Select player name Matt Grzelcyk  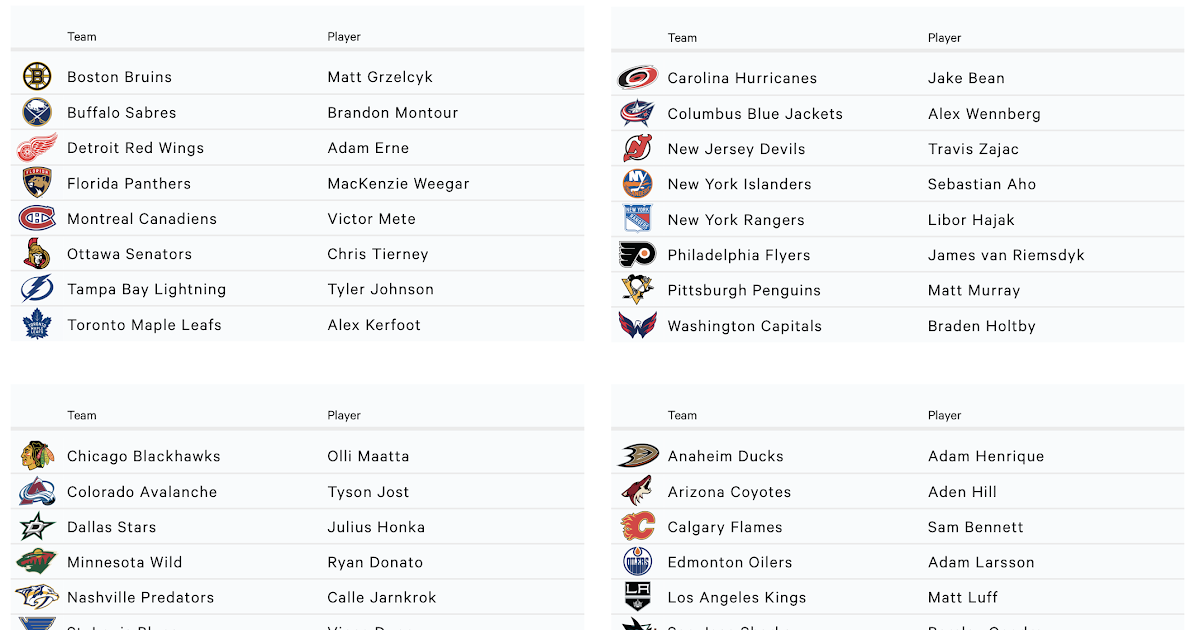click(x=380, y=77)
